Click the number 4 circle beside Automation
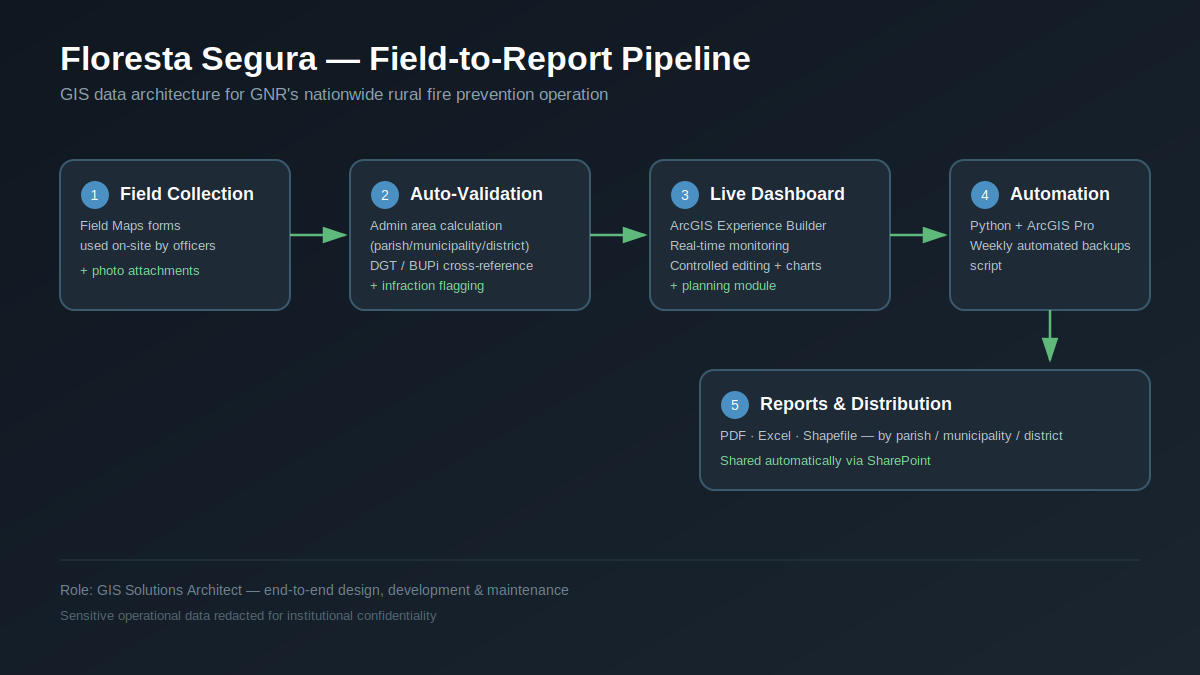 pyautogui.click(x=985, y=195)
